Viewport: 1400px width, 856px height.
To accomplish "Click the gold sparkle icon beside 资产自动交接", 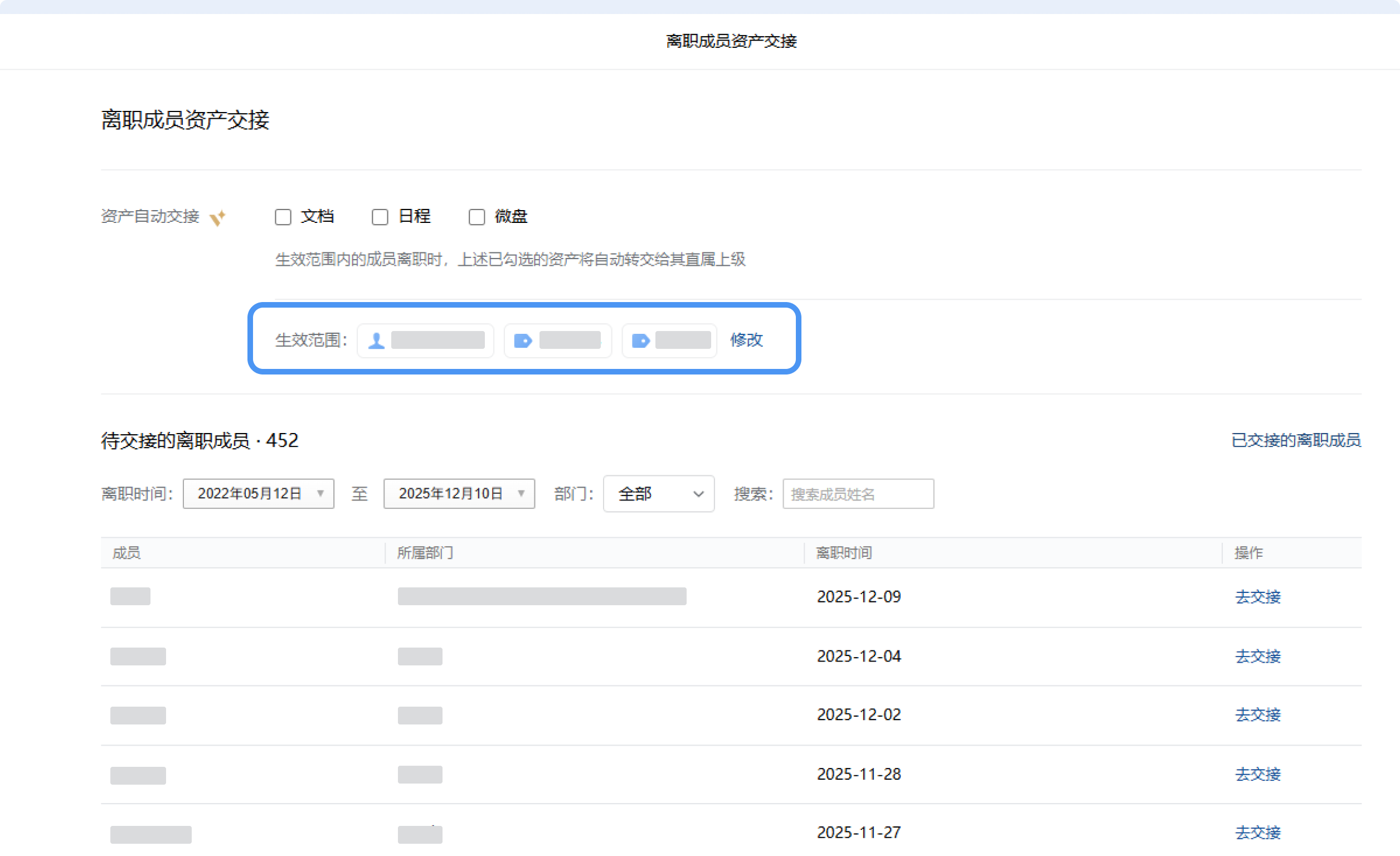I will 217,217.
